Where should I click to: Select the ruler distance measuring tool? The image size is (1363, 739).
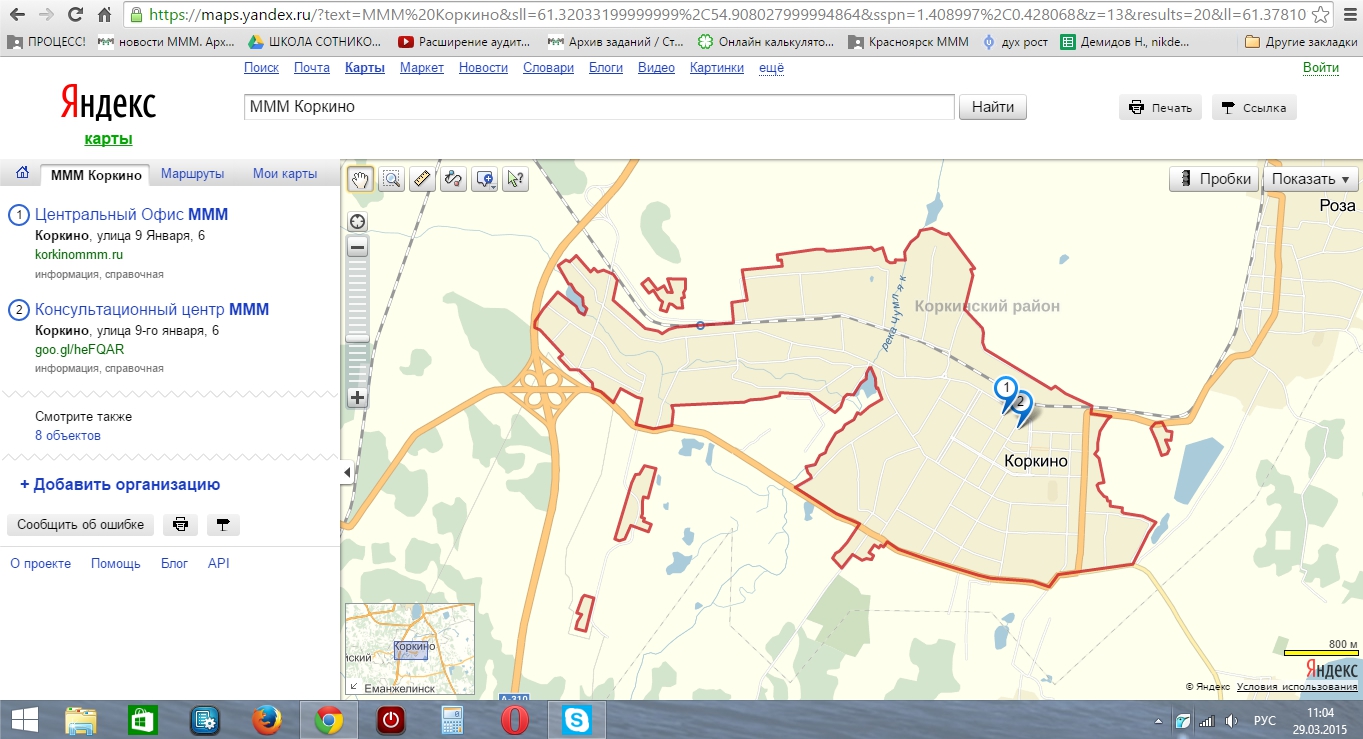(x=422, y=179)
